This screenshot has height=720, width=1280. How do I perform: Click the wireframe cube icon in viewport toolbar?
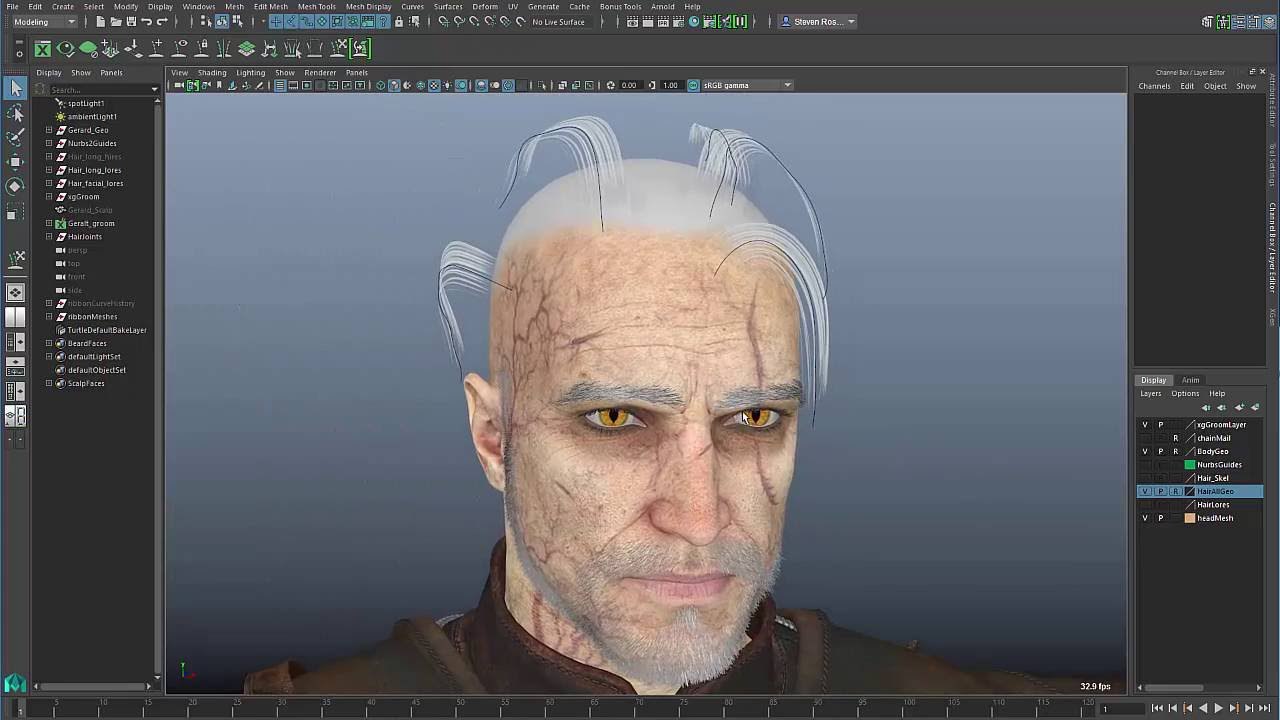pyautogui.click(x=380, y=85)
